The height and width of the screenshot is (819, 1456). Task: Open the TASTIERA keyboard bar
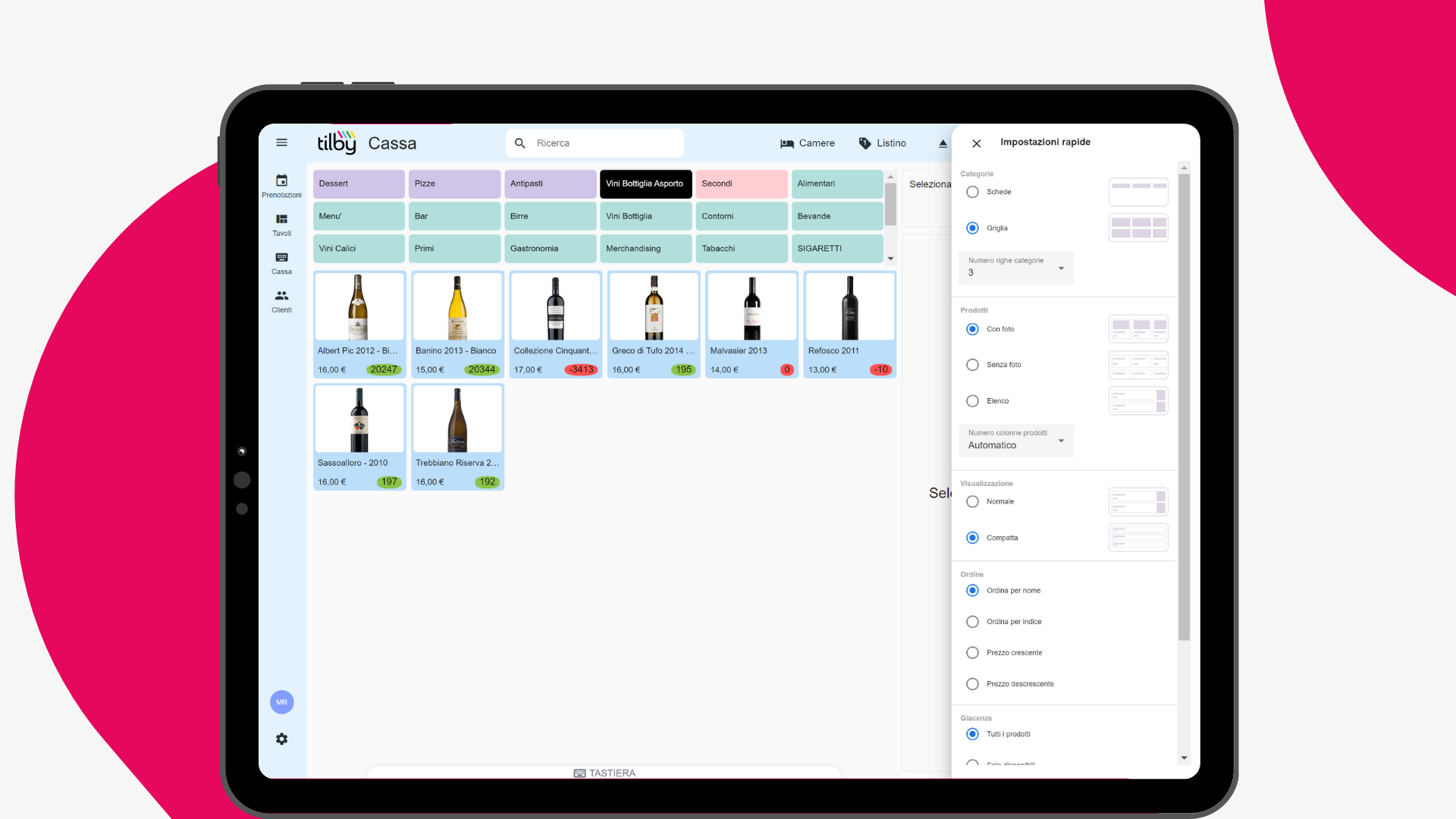click(604, 772)
